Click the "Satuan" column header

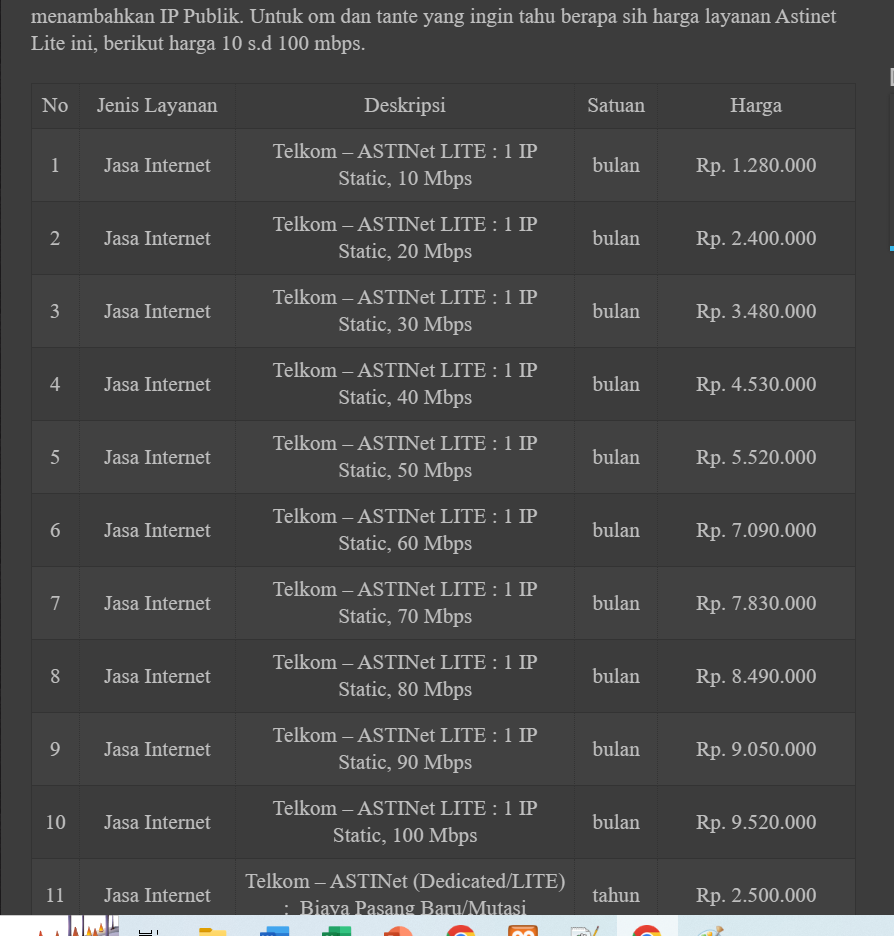(x=616, y=106)
